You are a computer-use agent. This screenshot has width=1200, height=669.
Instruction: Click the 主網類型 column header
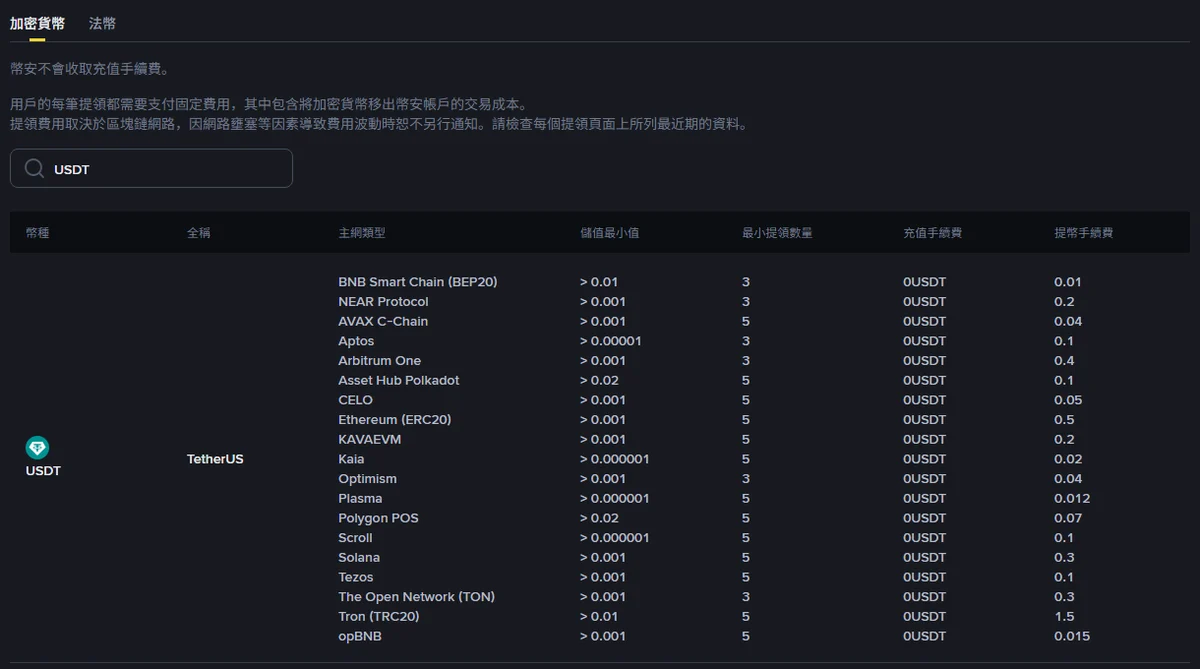pos(362,233)
